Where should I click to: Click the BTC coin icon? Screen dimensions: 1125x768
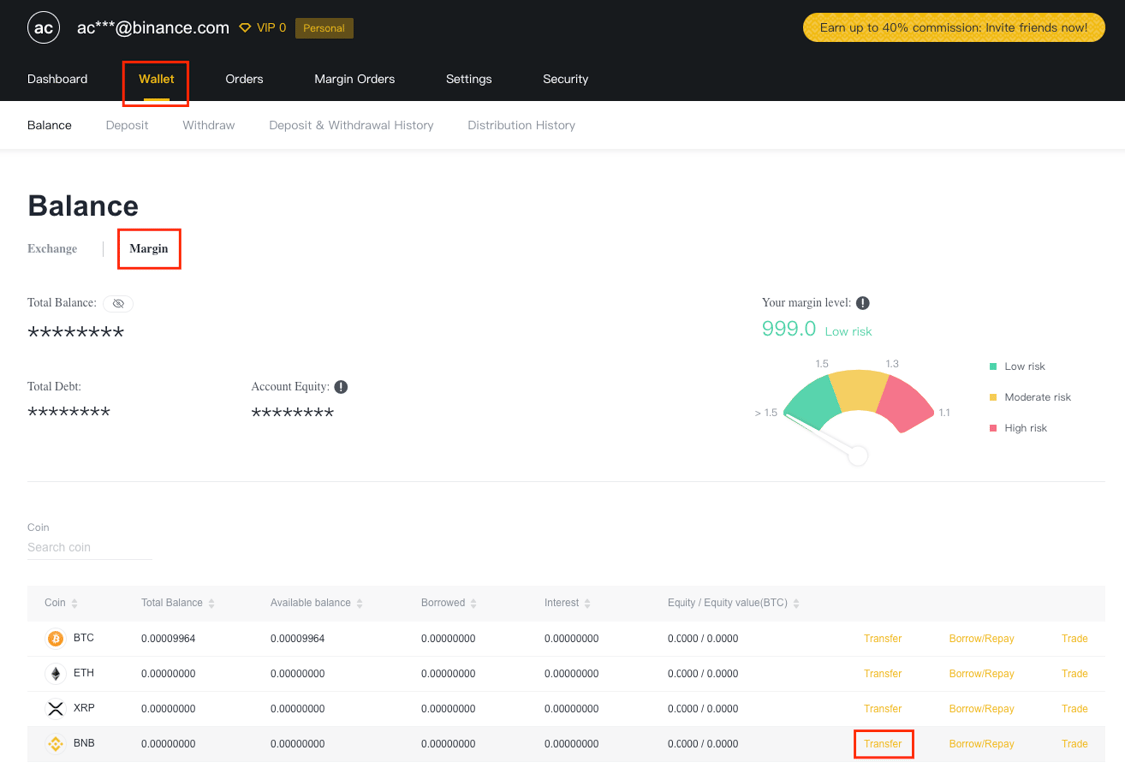56,638
